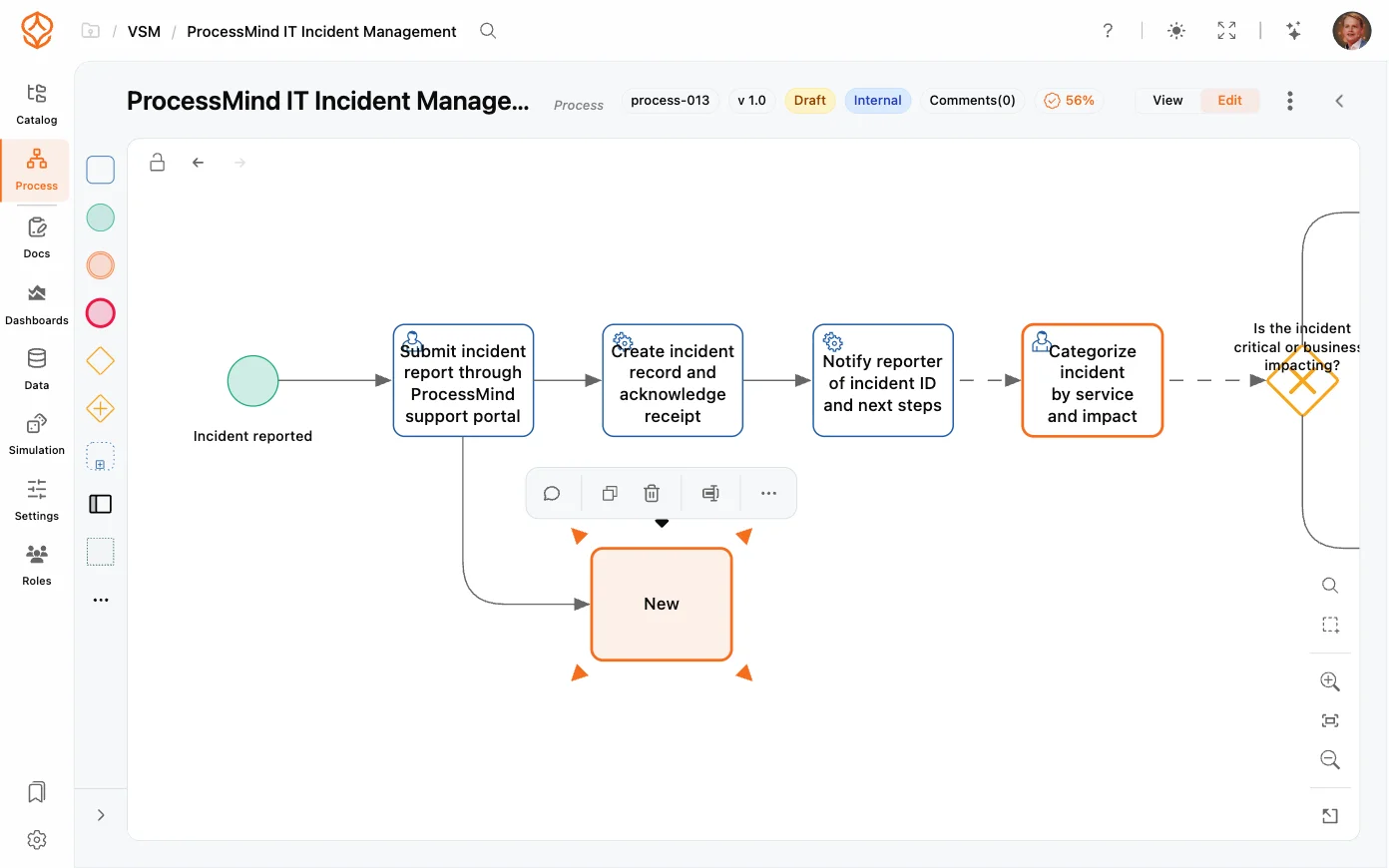
Task: Click the process-013 ID chip
Action: 671,101
